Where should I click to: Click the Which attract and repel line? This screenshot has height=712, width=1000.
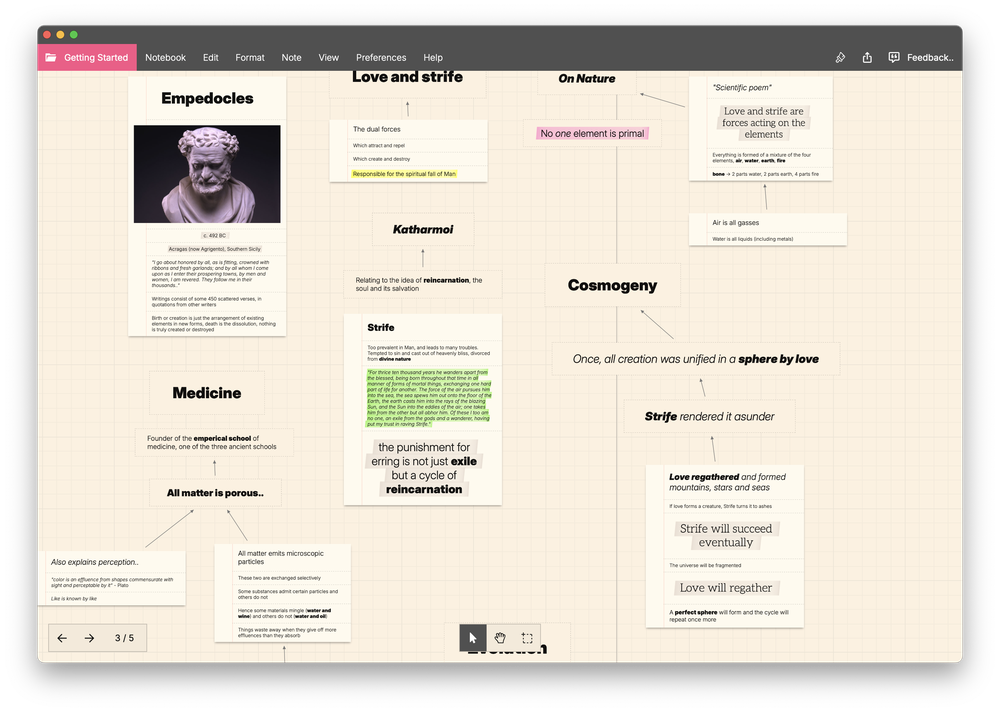click(379, 145)
